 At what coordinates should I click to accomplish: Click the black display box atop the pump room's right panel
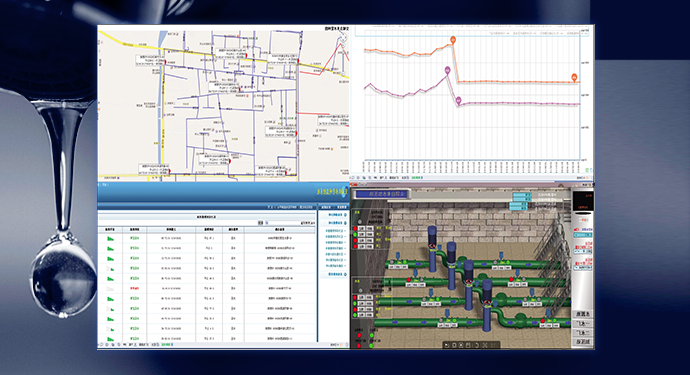pos(583,201)
